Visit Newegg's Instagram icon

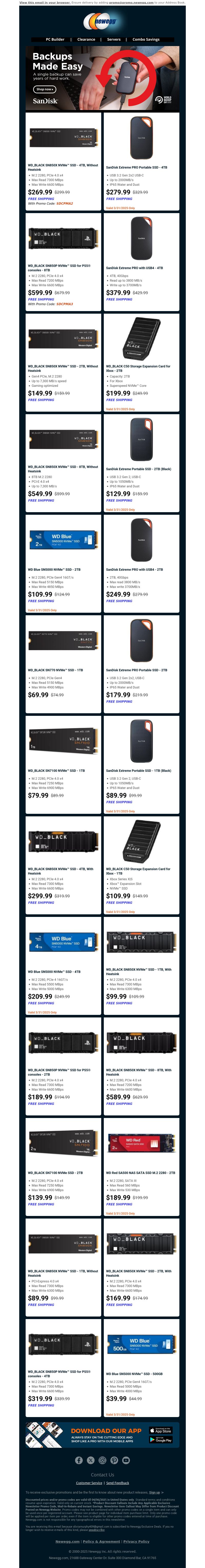click(x=102, y=1460)
